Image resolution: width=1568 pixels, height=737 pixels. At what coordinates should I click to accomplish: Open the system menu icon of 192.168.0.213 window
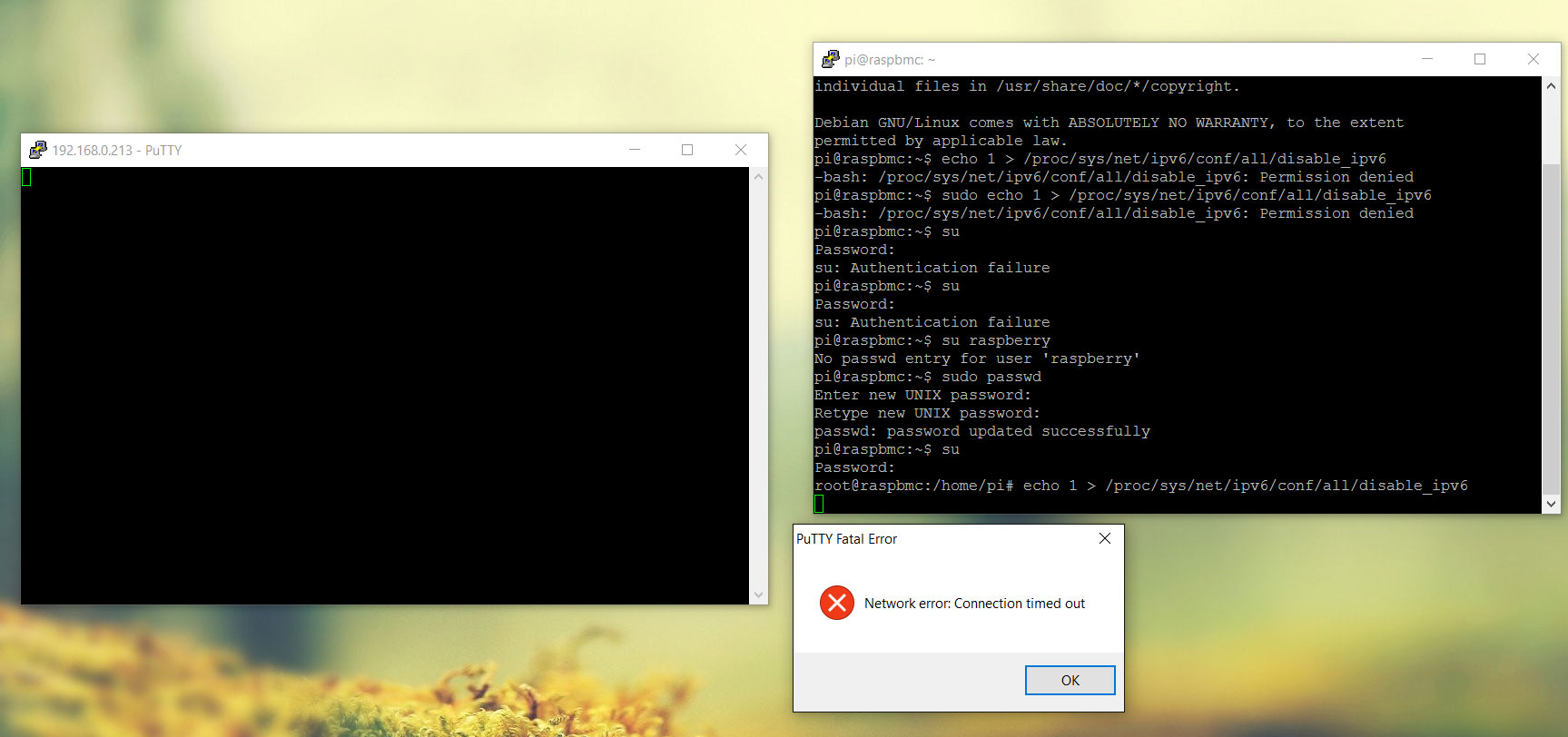[x=37, y=150]
